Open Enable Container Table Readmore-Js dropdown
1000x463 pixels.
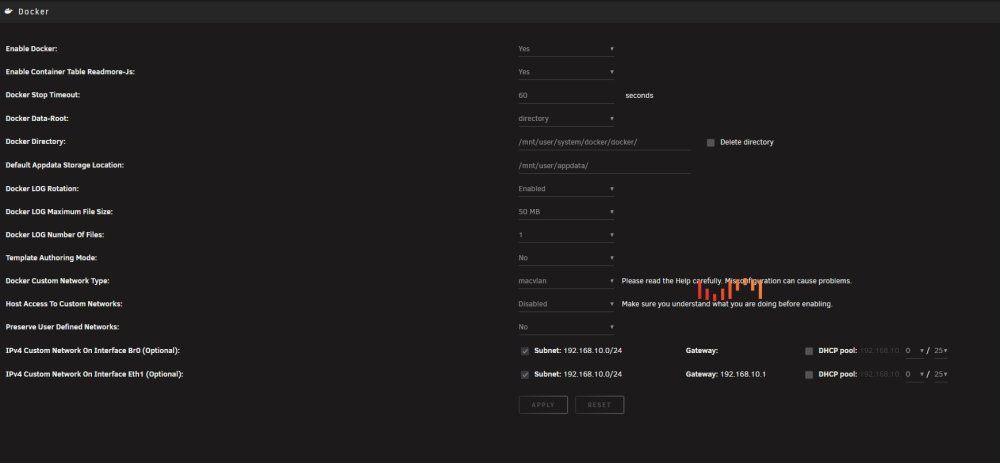click(x=566, y=72)
